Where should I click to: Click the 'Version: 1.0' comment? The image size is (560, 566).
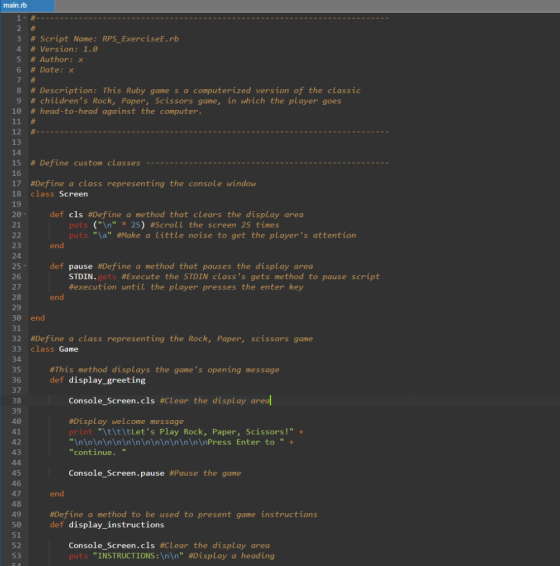coord(69,49)
